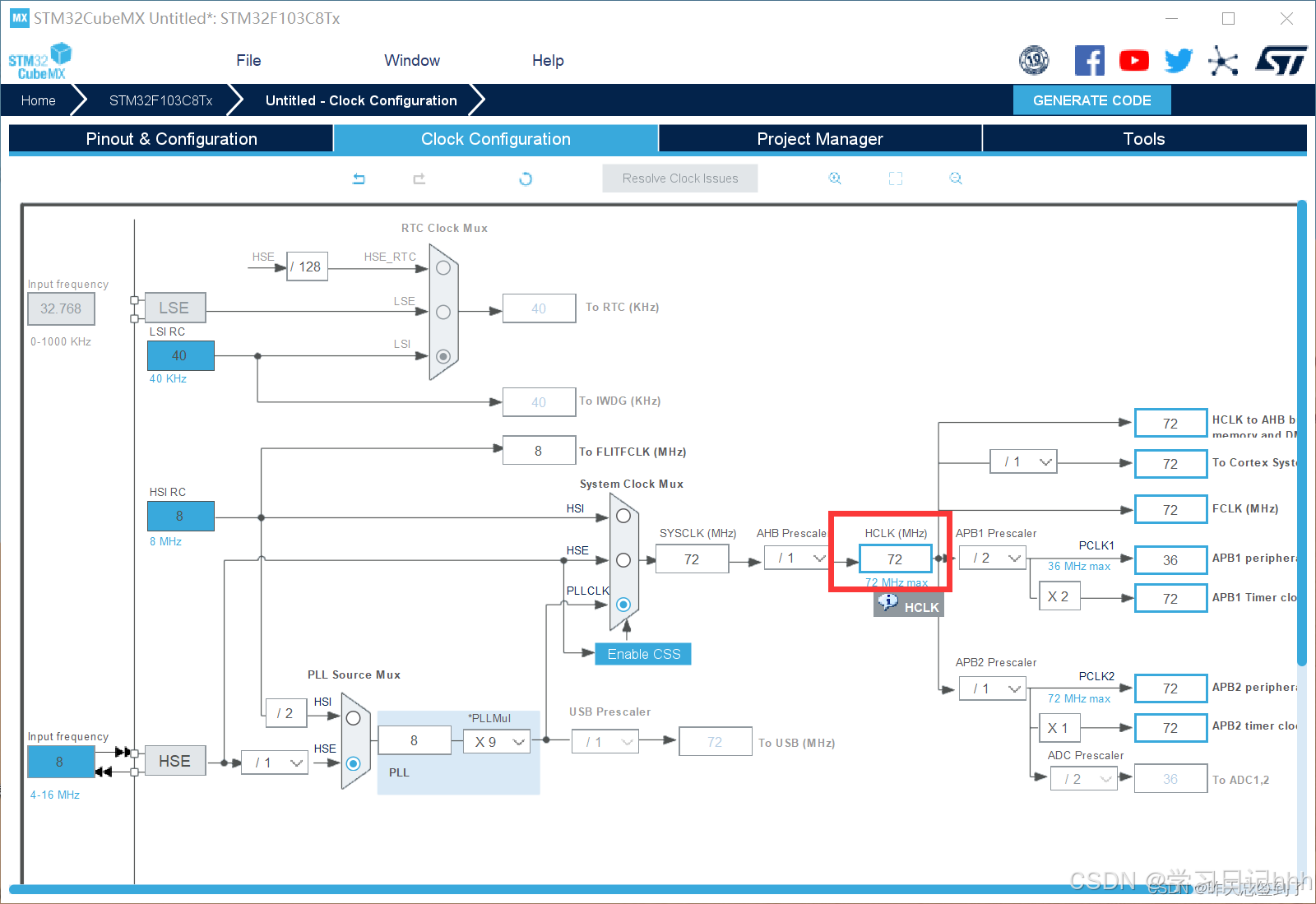Click the To FLITFCLK value box
The image size is (1316, 904).
pos(539,451)
